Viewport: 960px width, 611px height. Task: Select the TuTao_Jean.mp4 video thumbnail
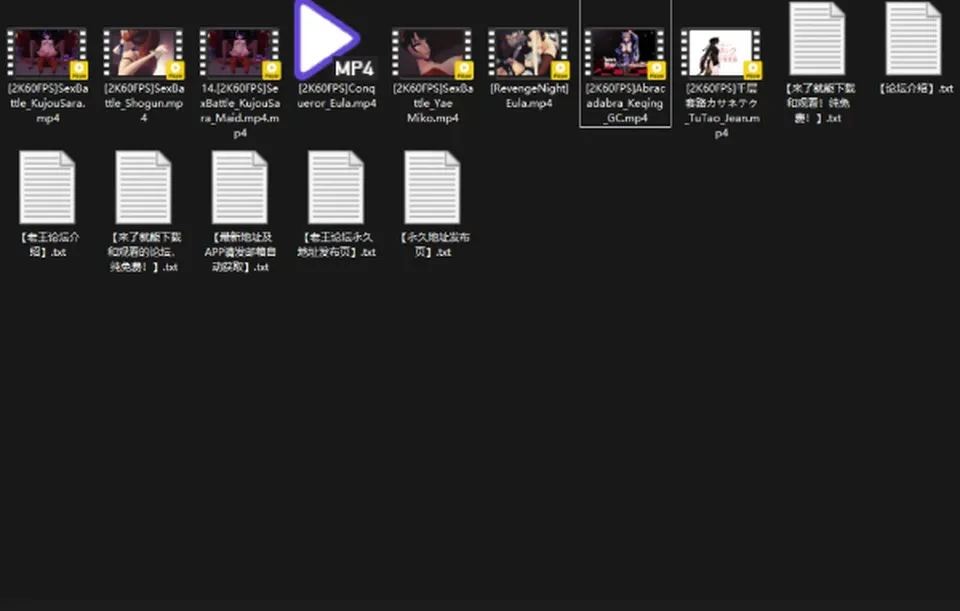click(x=721, y=53)
